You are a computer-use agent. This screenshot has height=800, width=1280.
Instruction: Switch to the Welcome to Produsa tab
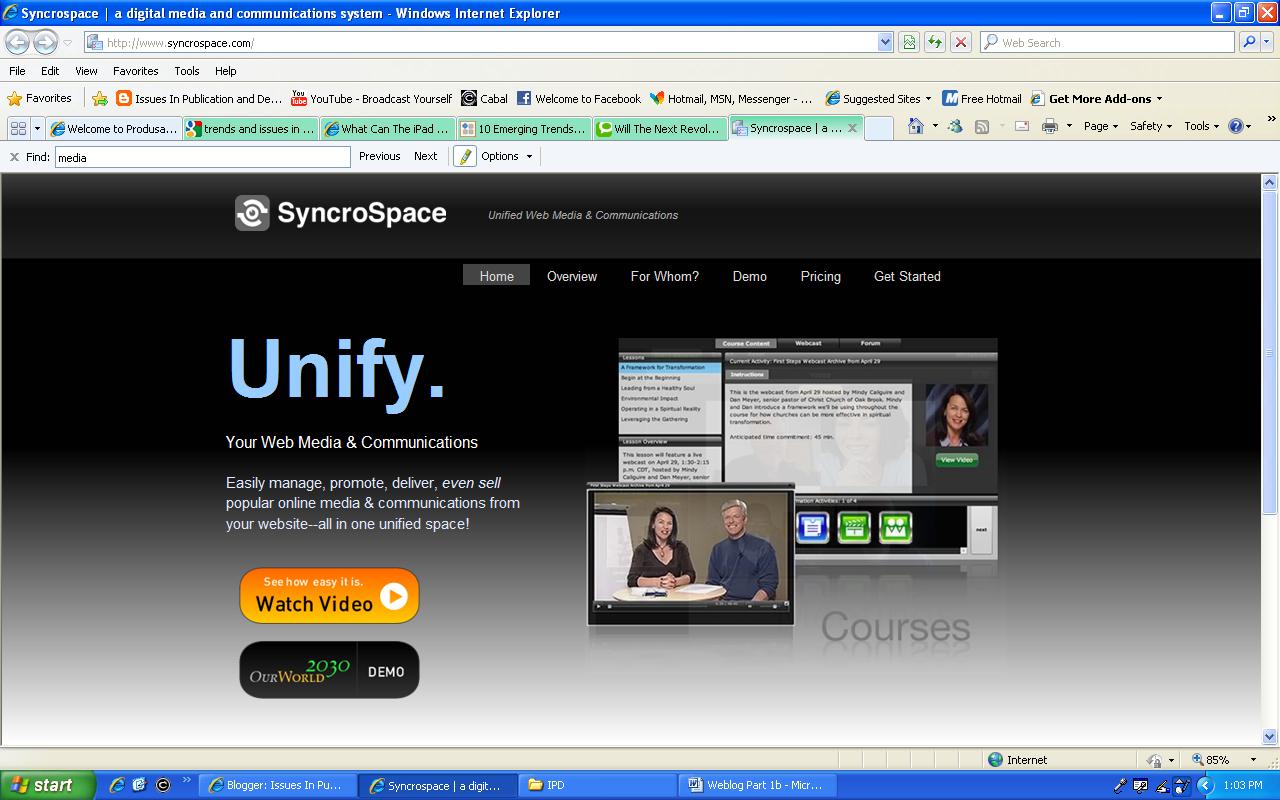click(x=113, y=128)
